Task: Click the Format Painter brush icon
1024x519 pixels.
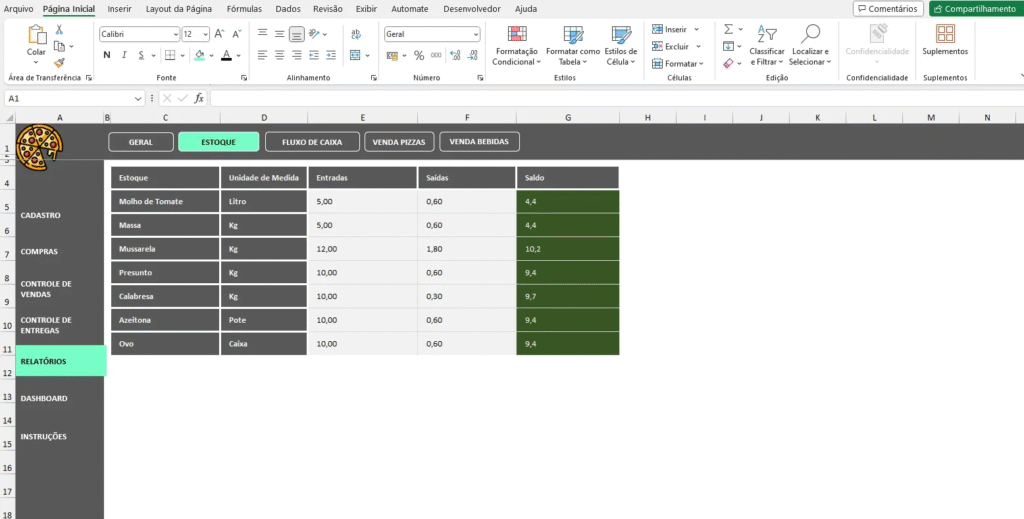Action: click(59, 62)
